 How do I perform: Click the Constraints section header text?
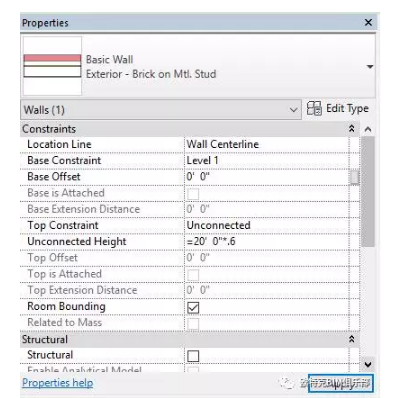49,129
